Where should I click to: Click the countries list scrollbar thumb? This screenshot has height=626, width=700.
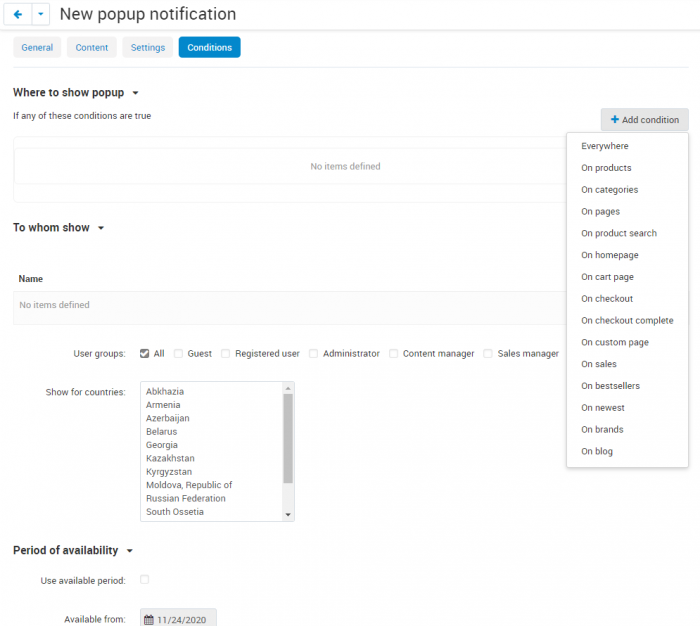288,438
